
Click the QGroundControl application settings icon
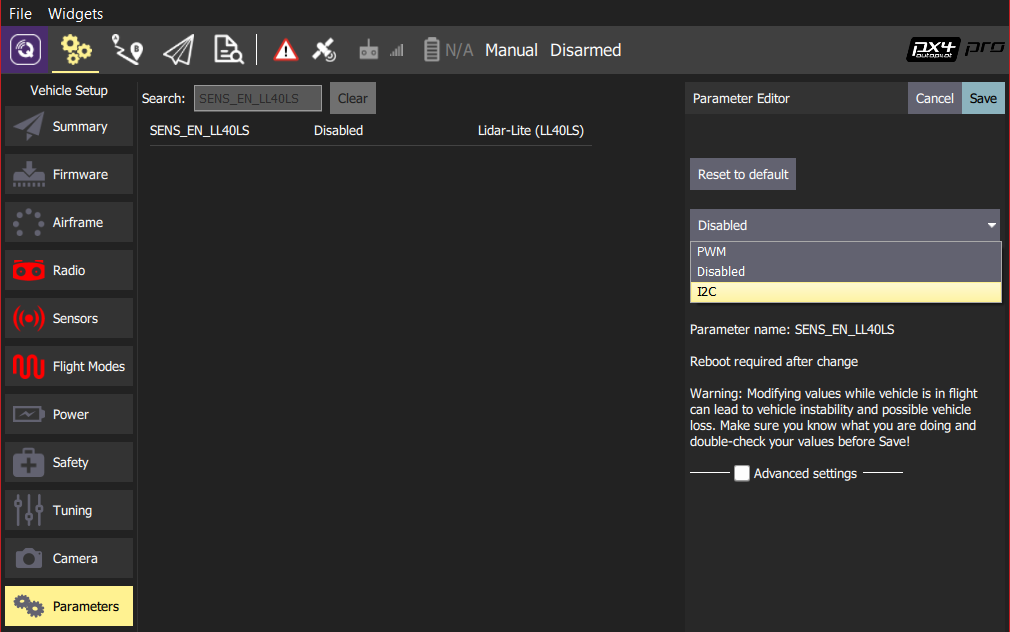point(25,50)
